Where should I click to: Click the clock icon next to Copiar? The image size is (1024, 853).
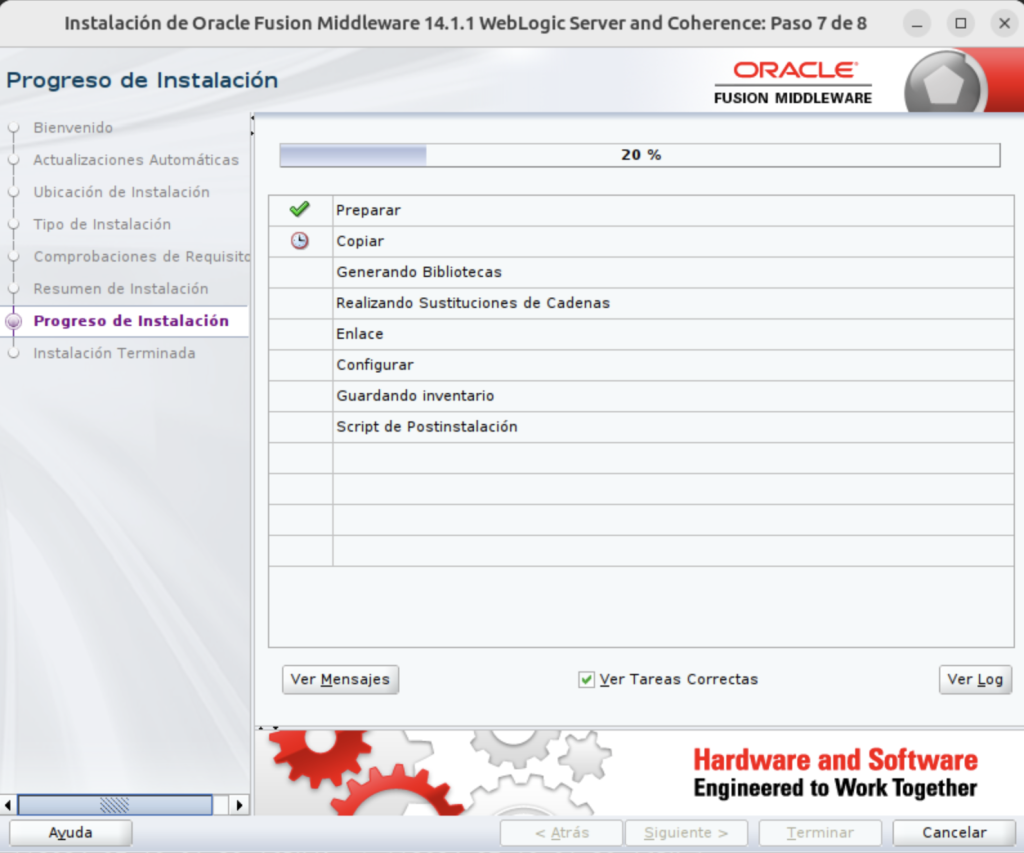[x=297, y=240]
